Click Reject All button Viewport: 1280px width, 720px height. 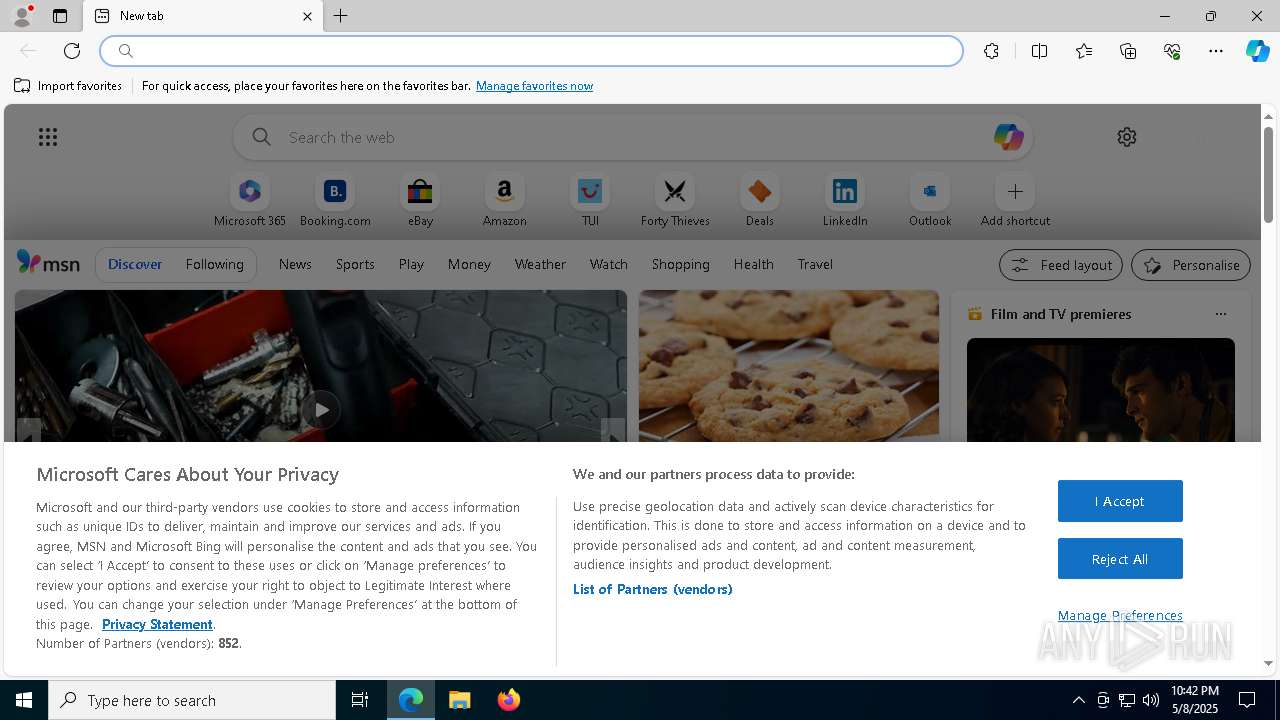coord(1120,559)
